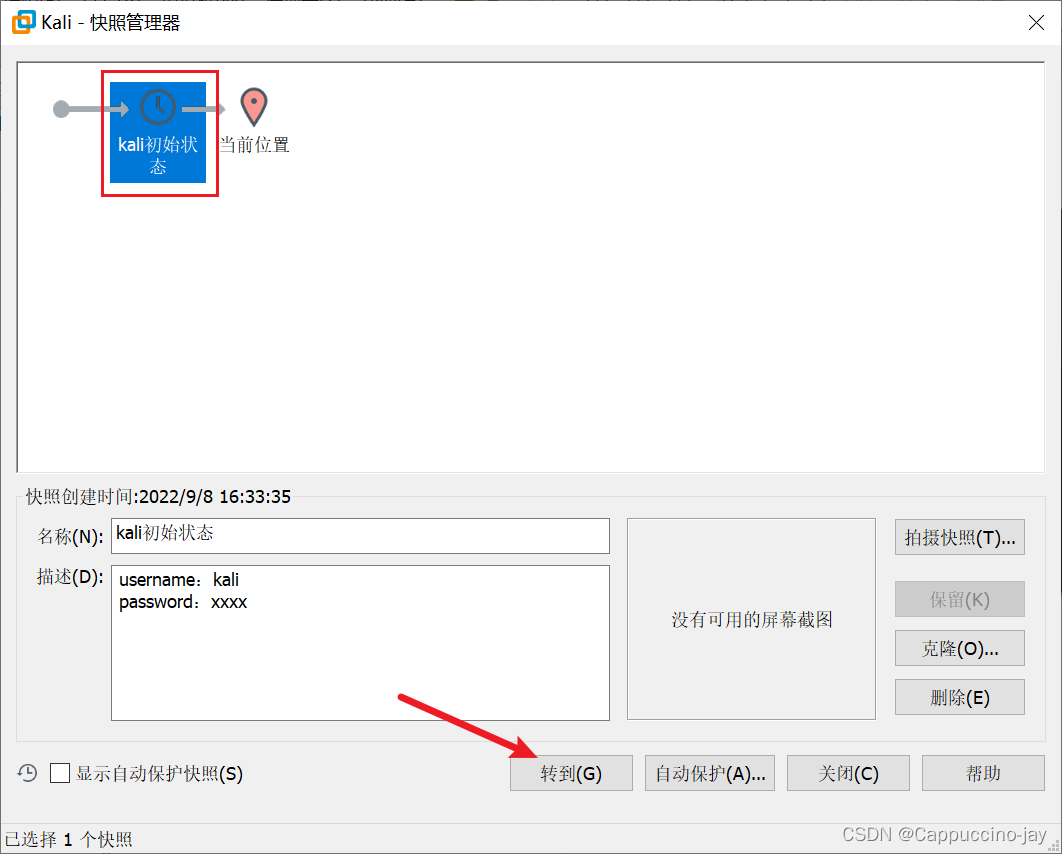The height and width of the screenshot is (854, 1062).
Task: Select the 当前位置 pin marker
Action: 254,107
